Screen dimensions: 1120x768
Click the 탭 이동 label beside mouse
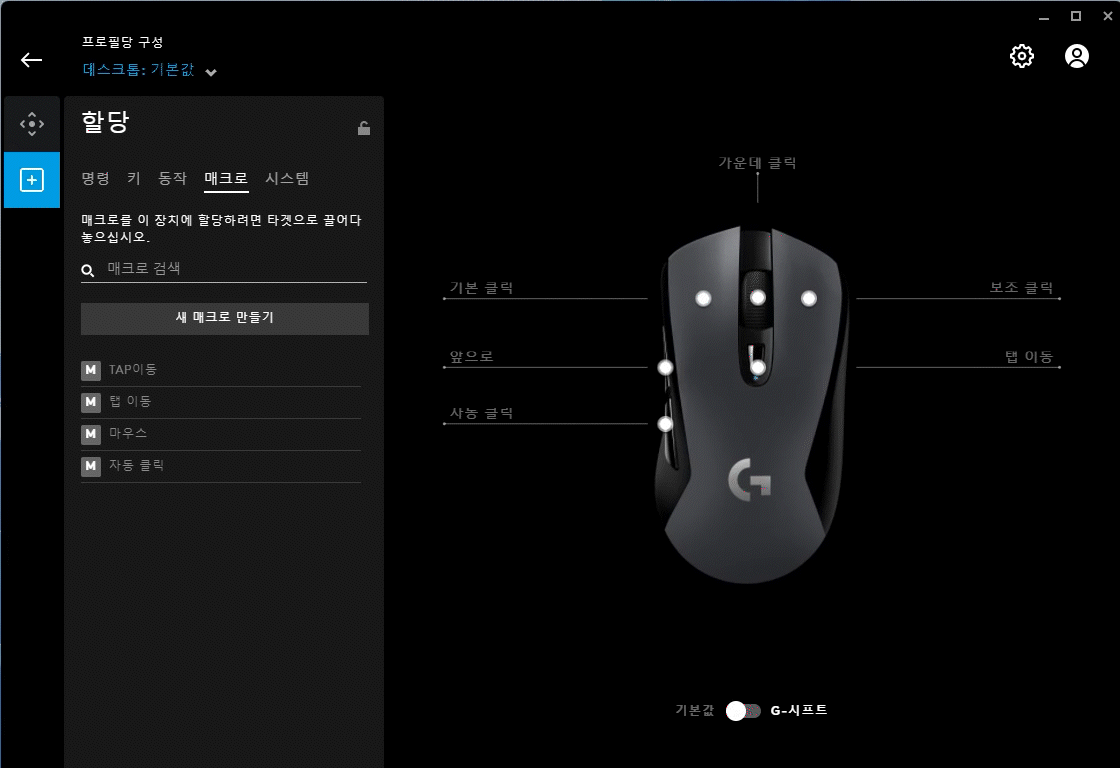pyautogui.click(x=1029, y=356)
